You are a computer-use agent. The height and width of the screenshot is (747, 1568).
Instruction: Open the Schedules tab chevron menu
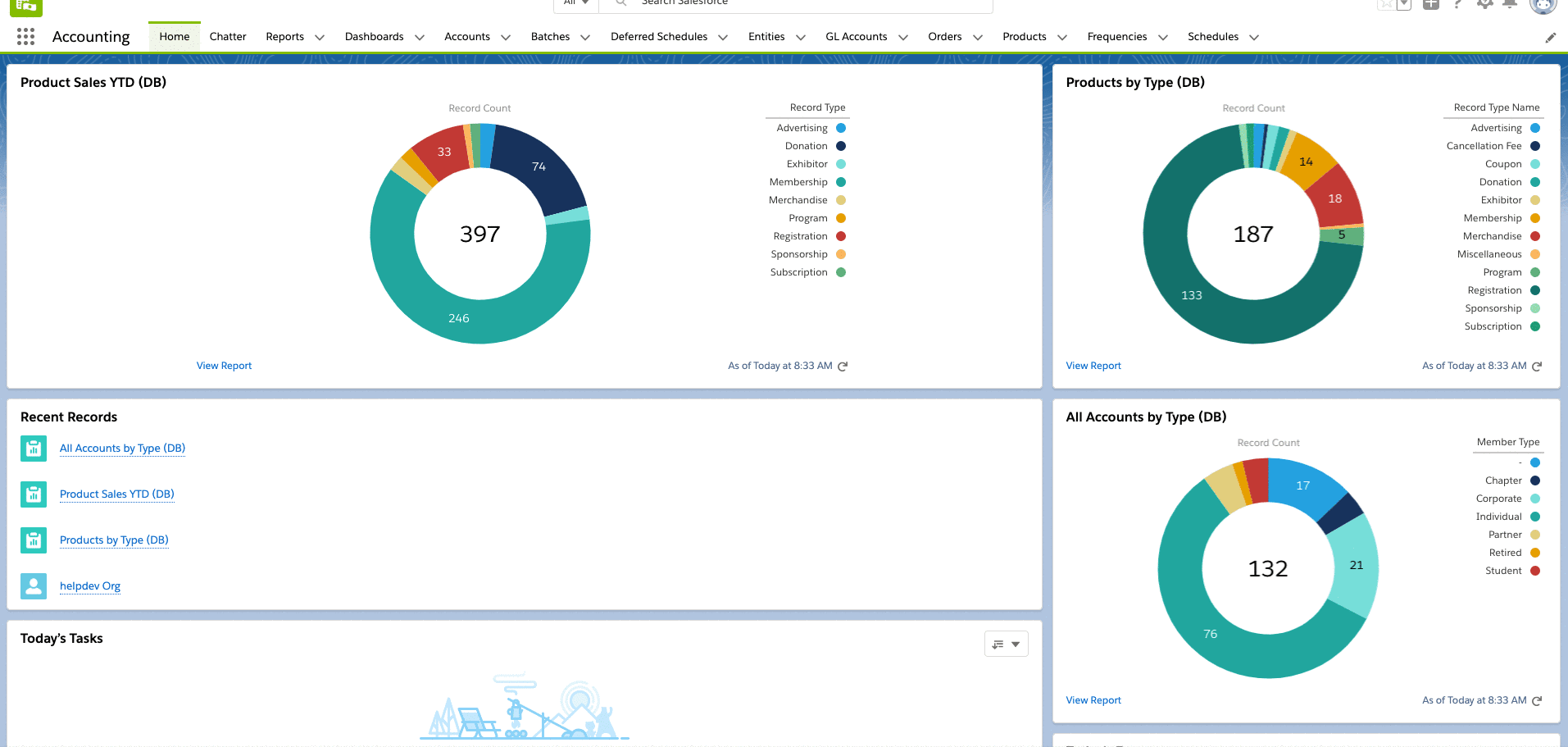[1254, 38]
